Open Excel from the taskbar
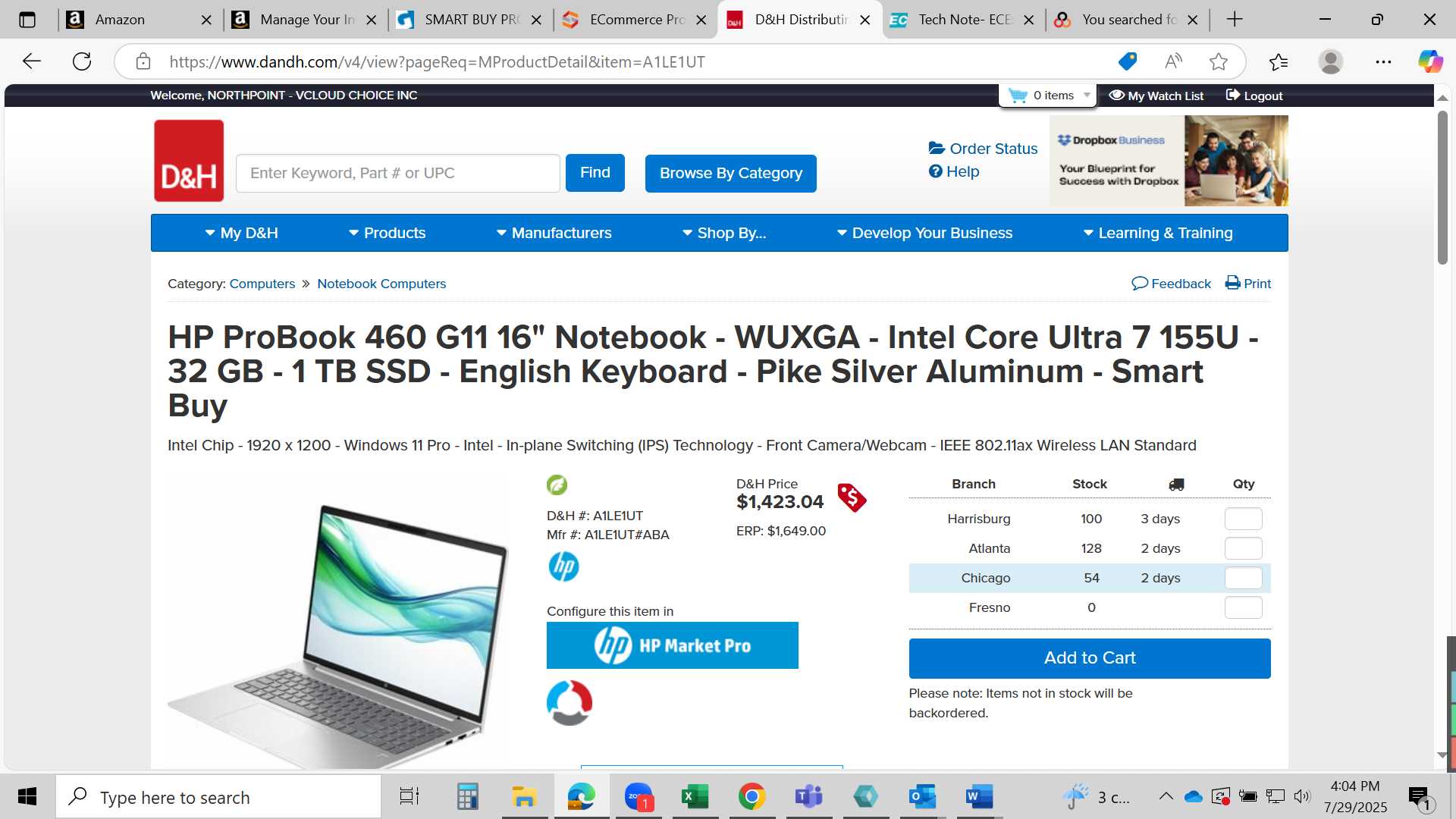 (x=695, y=796)
